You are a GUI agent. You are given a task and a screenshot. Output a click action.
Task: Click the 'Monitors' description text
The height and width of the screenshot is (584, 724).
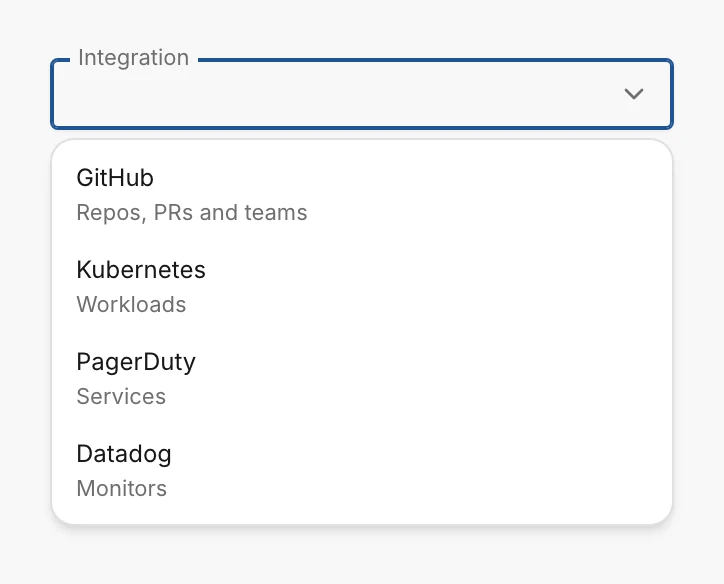pos(121,488)
